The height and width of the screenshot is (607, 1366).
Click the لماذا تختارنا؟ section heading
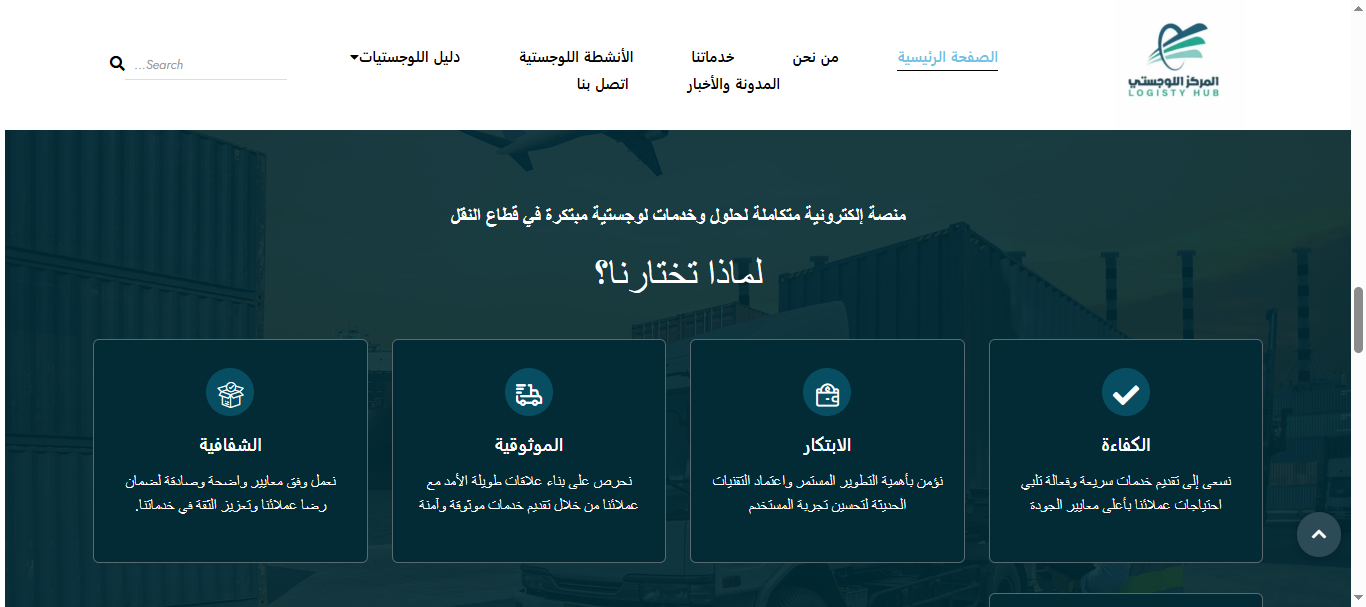[679, 272]
